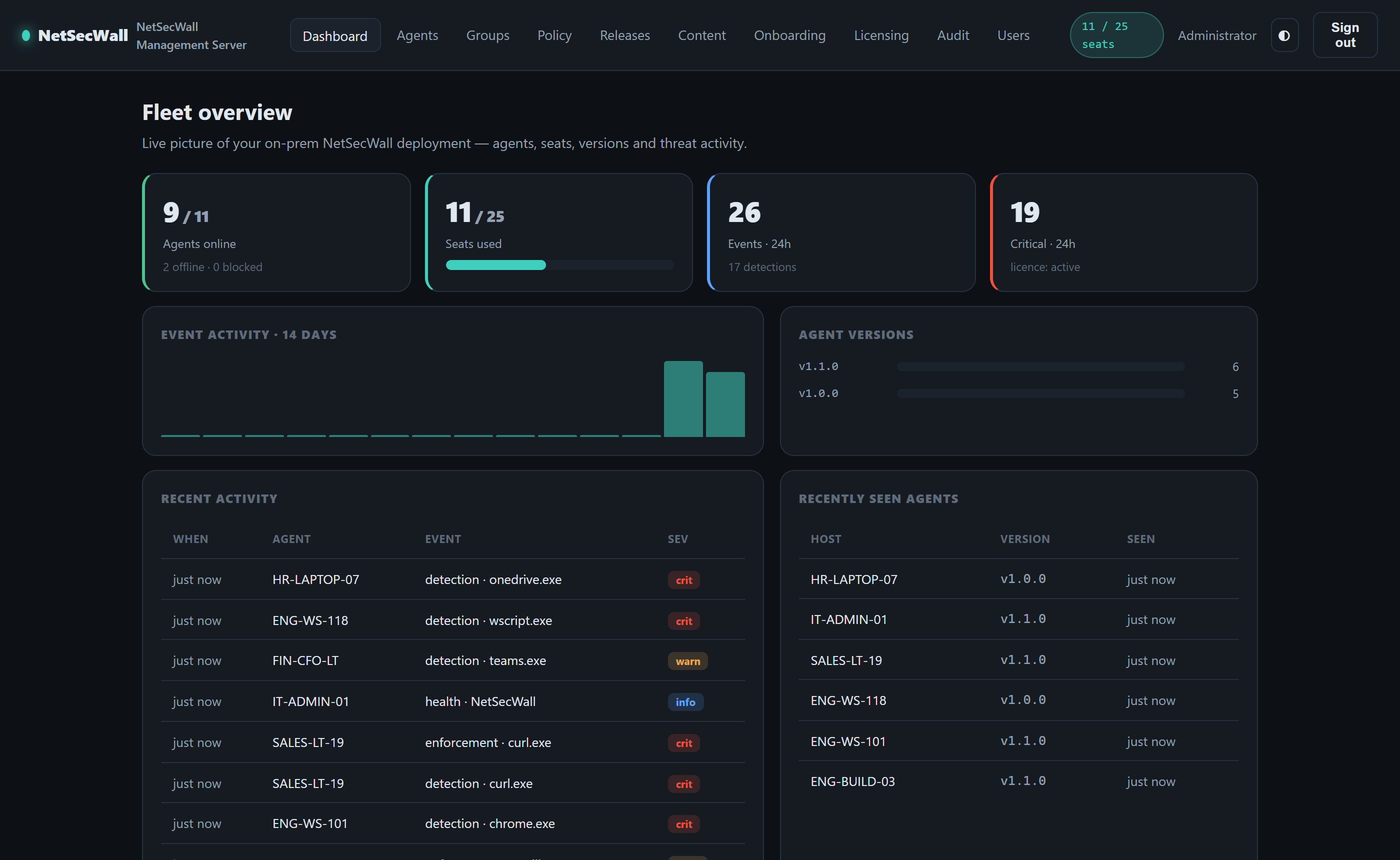Click the crit badge for onedrive.exe detection

pyautogui.click(x=683, y=580)
